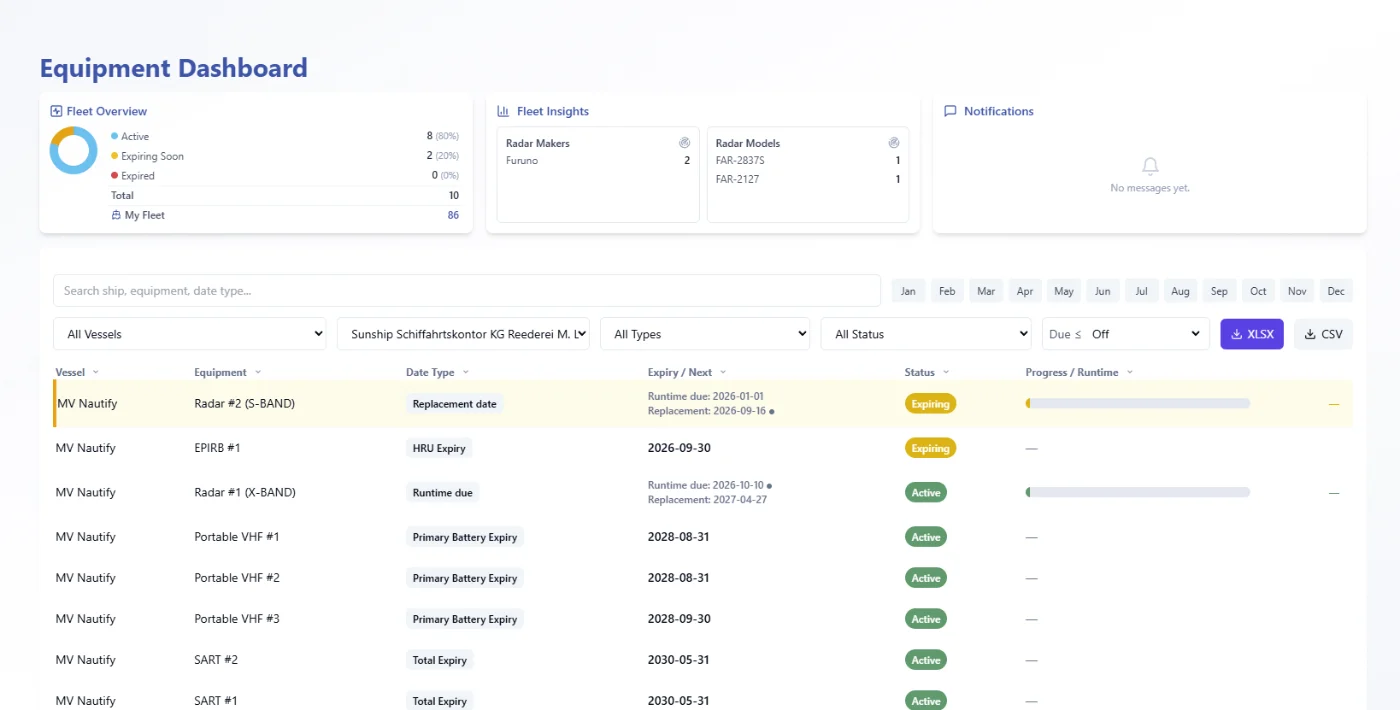Click the Active badge on Radar #1 row
1400x710 pixels.
tap(926, 492)
